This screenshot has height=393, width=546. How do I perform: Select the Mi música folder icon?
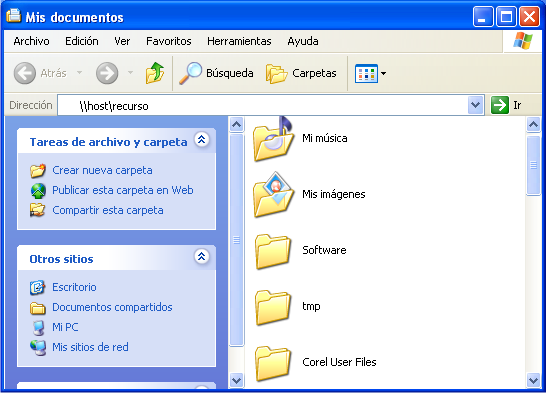coord(273,139)
